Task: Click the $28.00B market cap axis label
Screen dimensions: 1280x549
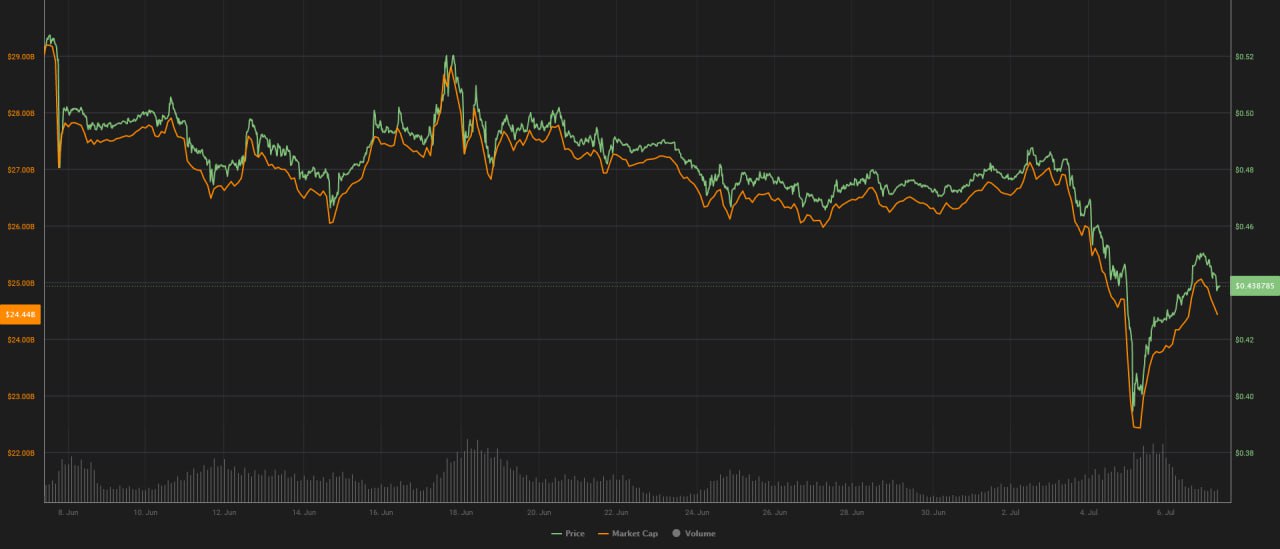Action: (20, 114)
